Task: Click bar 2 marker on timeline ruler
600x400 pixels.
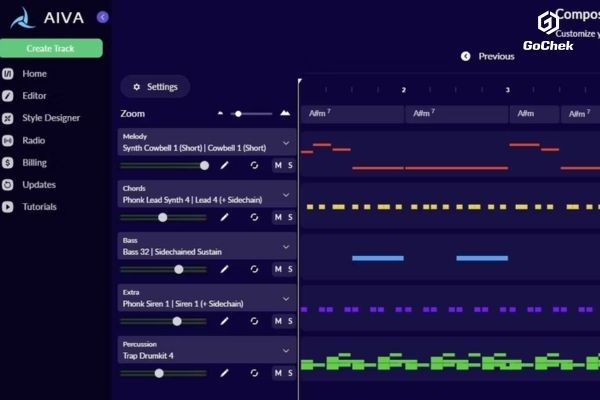Action: [x=404, y=90]
